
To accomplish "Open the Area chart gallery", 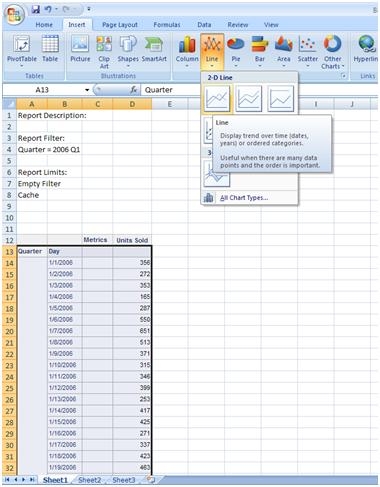I will point(284,51).
